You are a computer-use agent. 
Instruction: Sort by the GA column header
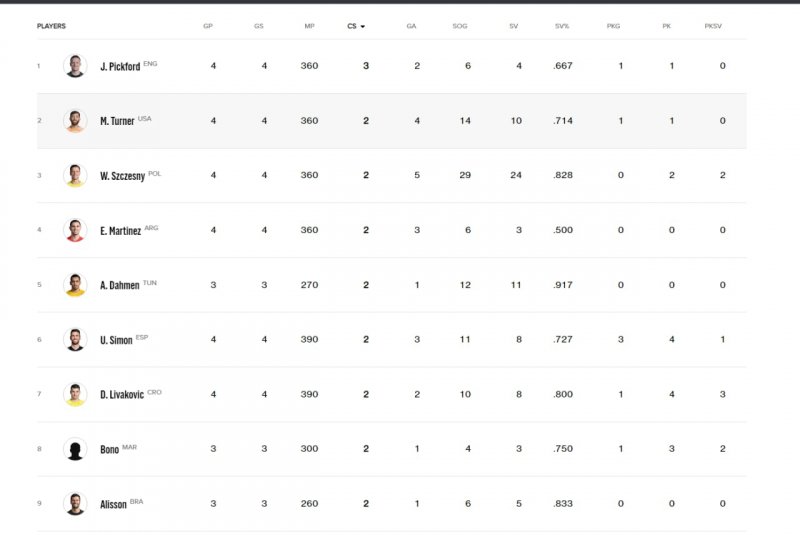tap(411, 26)
